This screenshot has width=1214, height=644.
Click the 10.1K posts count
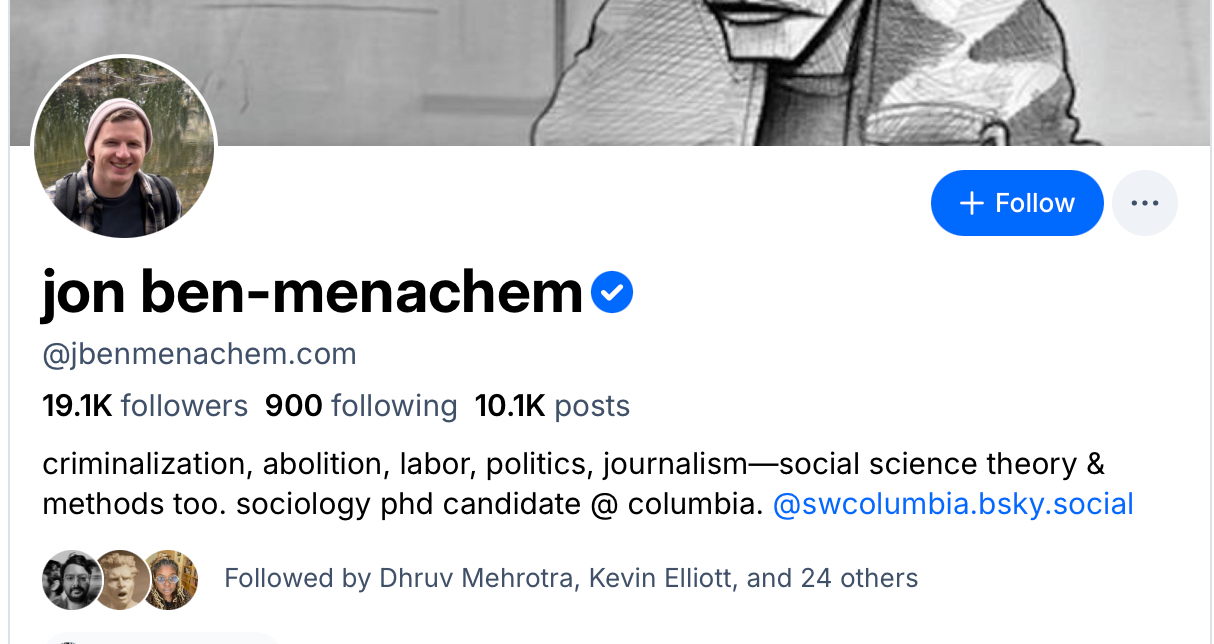point(552,406)
